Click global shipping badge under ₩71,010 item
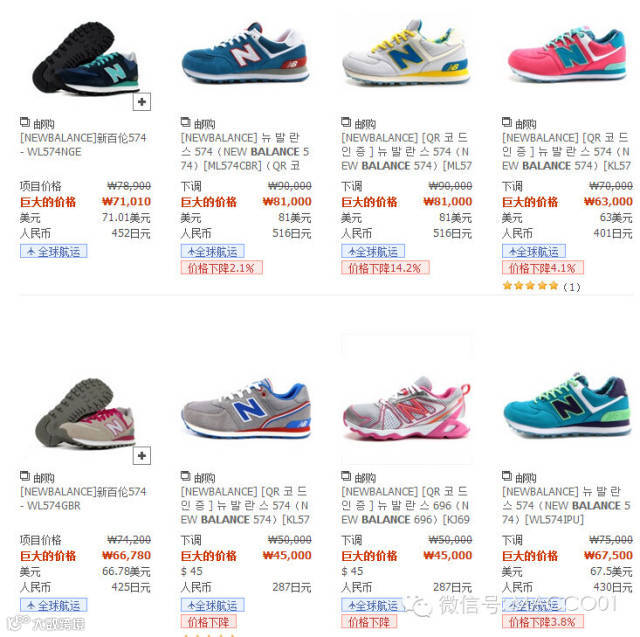The width and height of the screenshot is (640, 637). coord(53,251)
